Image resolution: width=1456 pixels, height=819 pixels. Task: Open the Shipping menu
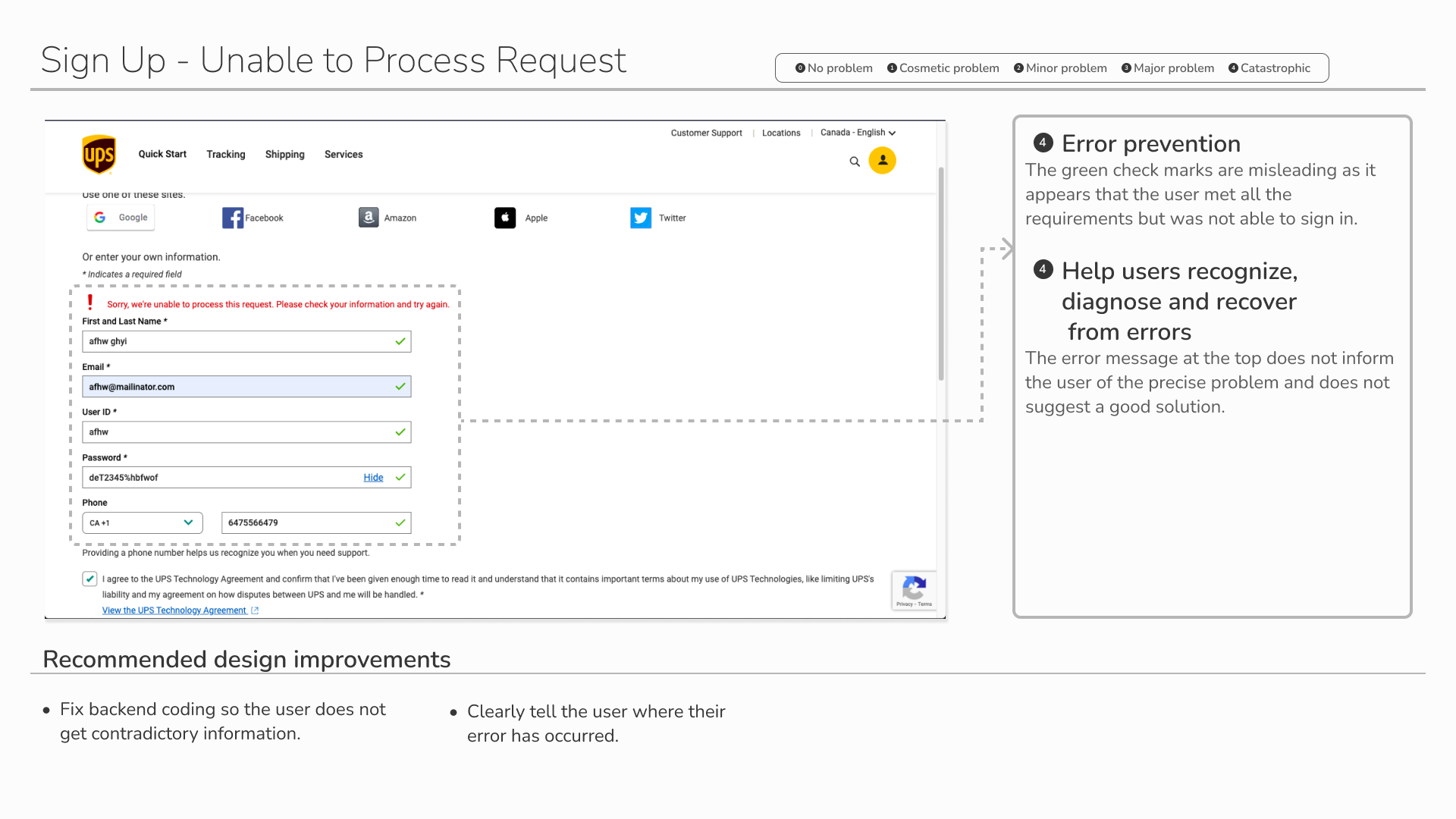pyautogui.click(x=284, y=155)
